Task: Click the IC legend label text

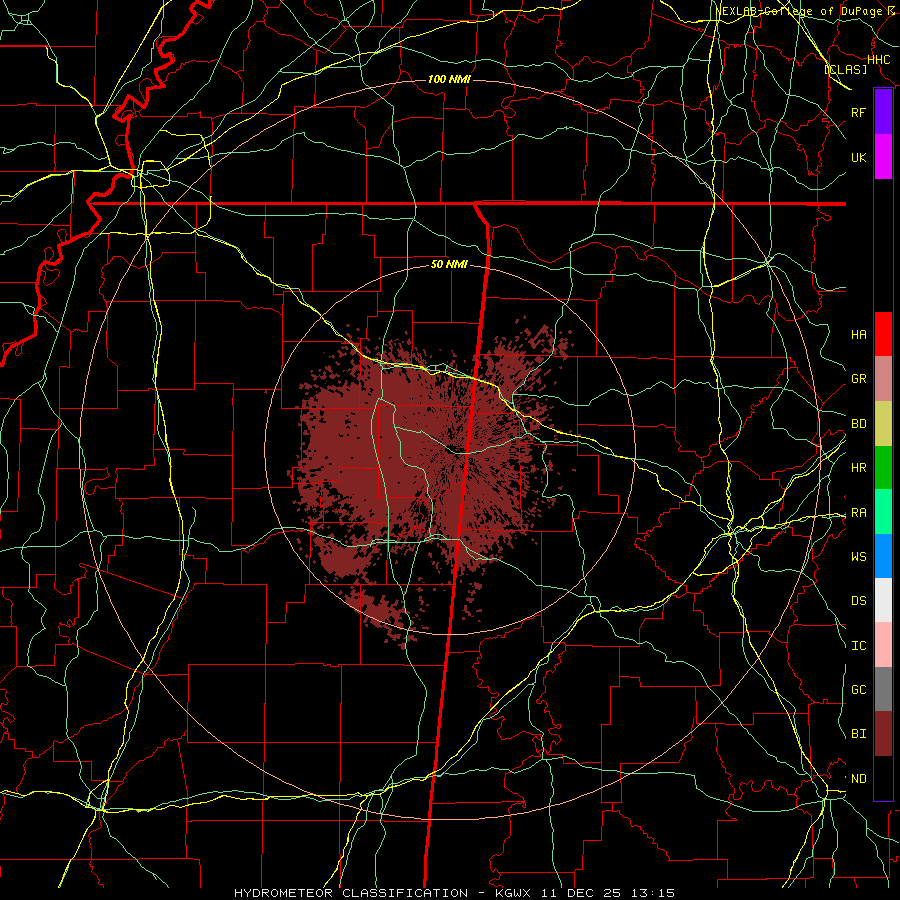Action: tap(859, 646)
